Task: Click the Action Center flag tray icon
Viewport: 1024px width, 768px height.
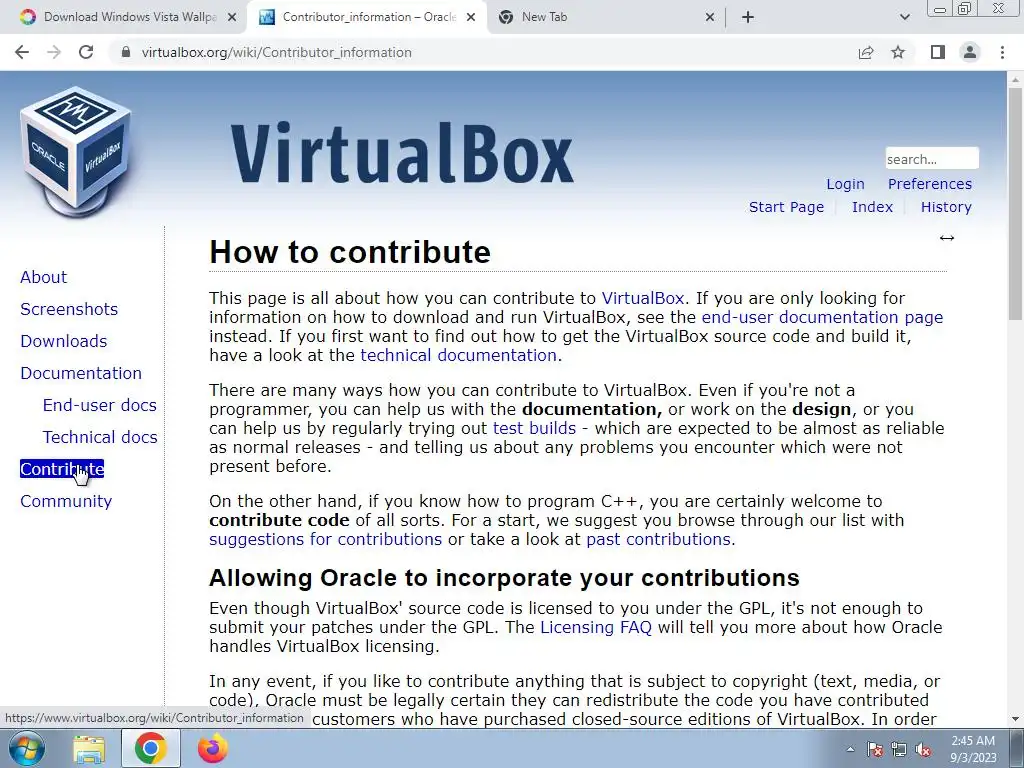Action: pyautogui.click(x=874, y=749)
